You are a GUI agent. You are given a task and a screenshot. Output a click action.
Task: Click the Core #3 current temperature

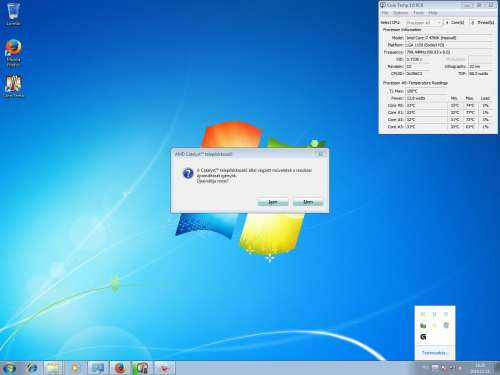click(426, 127)
